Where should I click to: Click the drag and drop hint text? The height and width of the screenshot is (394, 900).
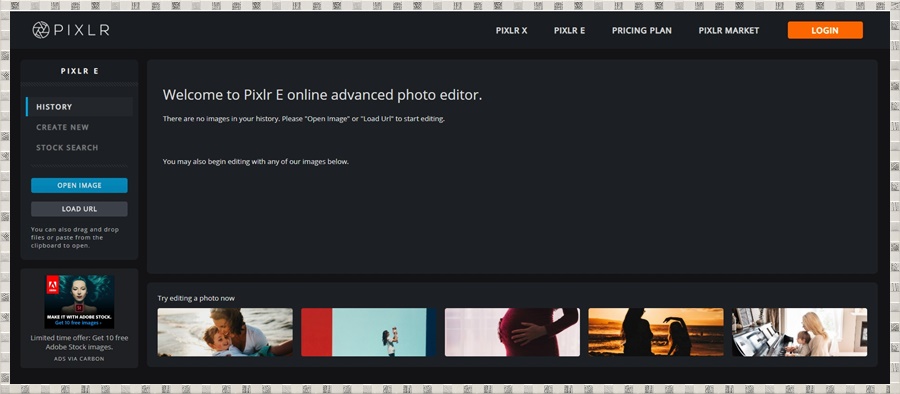coord(75,237)
